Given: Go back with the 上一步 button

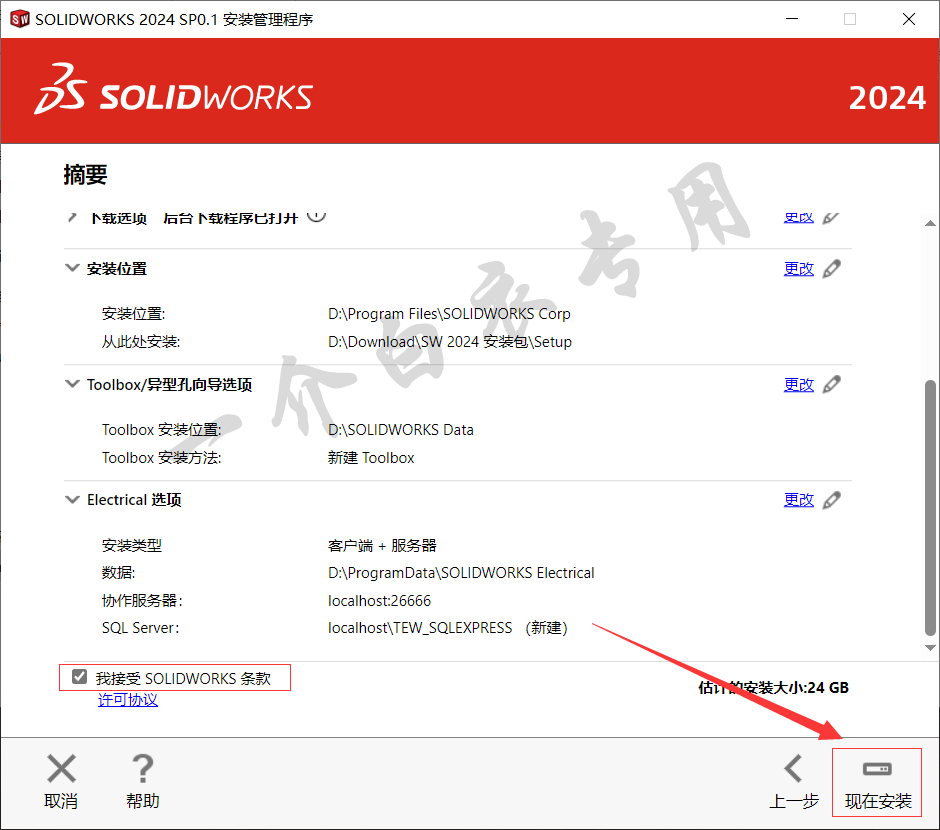Looking at the screenshot, I should coord(794,783).
